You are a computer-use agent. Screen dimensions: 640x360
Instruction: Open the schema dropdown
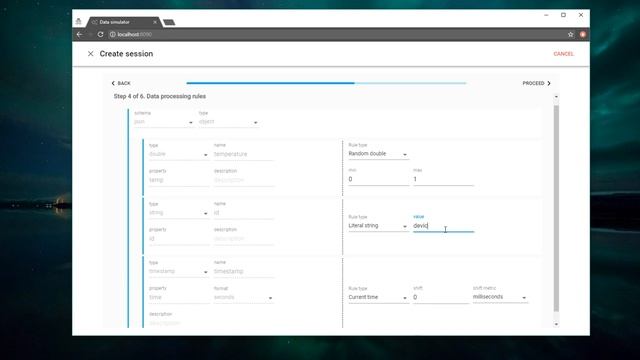coord(164,122)
